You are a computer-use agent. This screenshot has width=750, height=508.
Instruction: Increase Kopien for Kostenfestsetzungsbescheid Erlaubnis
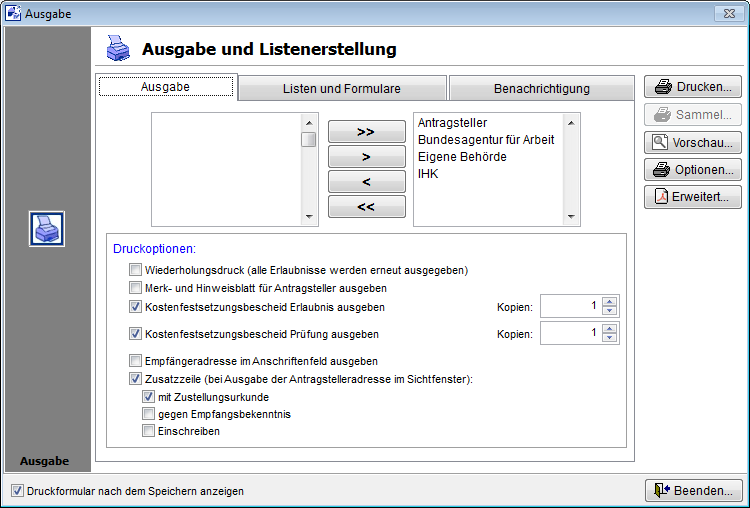pos(610,302)
